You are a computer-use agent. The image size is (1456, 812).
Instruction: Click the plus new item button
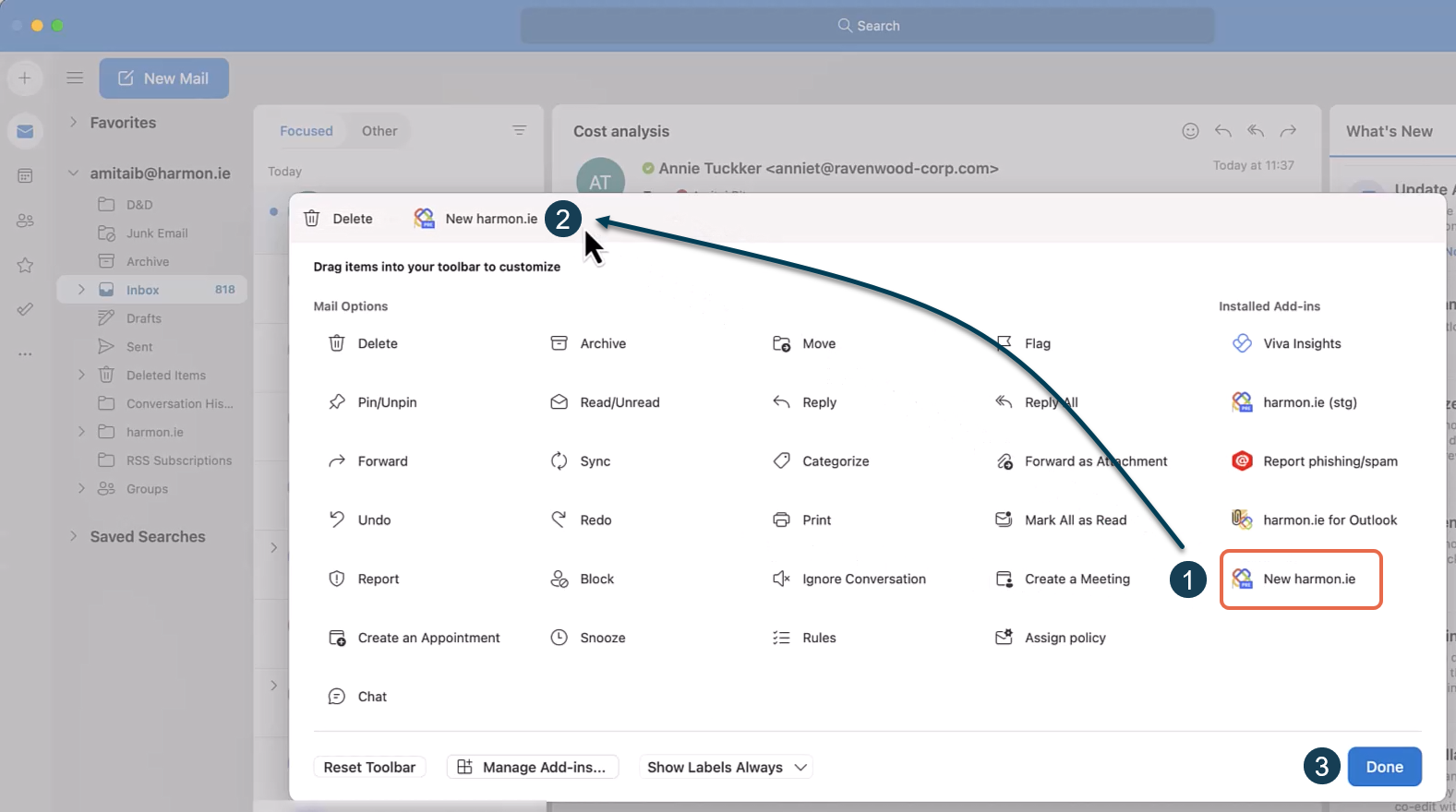pyautogui.click(x=25, y=78)
